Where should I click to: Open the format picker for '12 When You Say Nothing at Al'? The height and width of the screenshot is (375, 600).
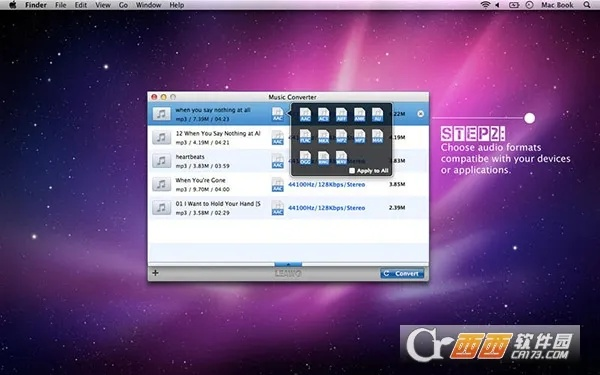(x=277, y=137)
